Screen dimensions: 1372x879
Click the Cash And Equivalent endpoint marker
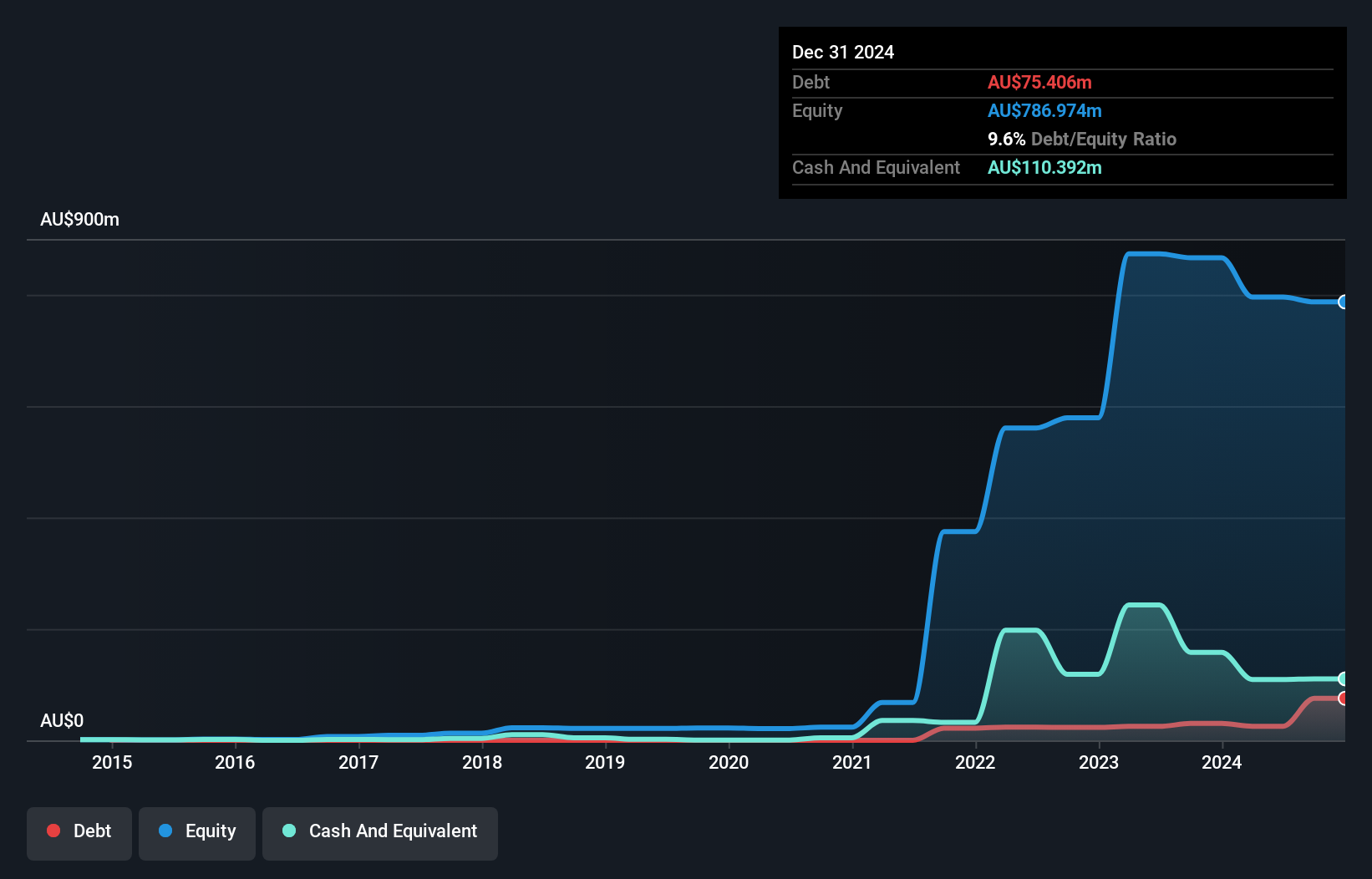tap(1343, 678)
